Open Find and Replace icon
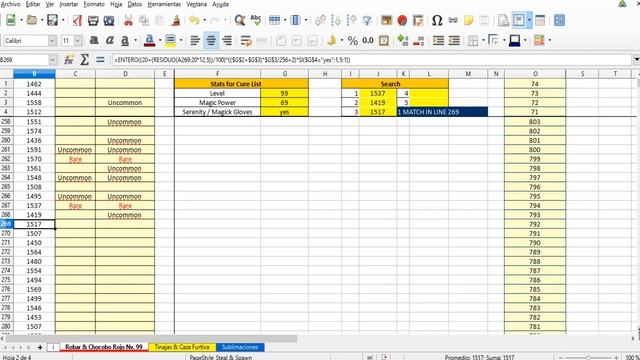 [240, 20]
